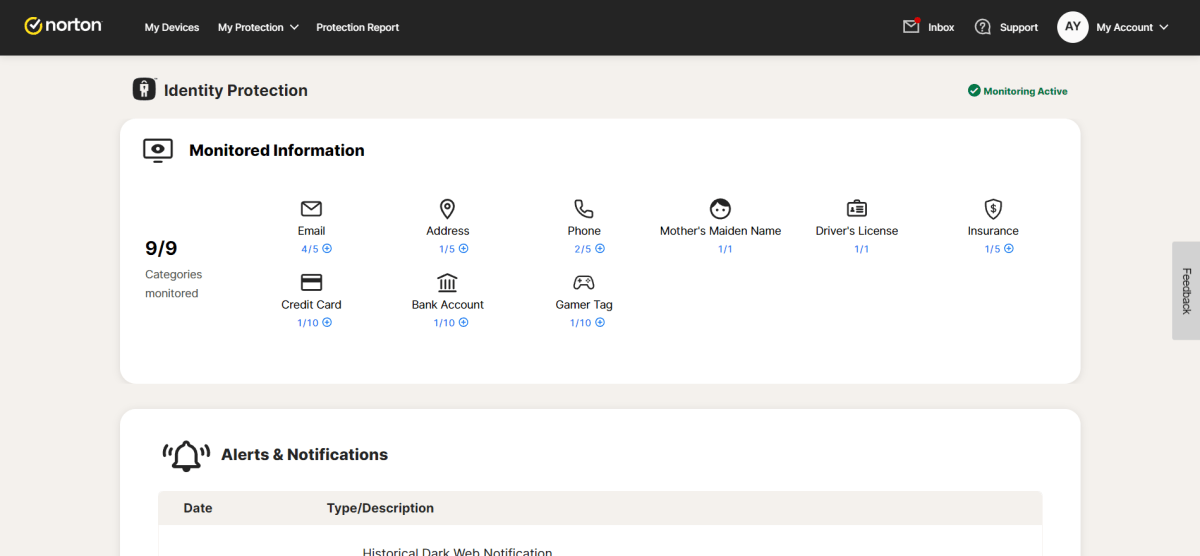Add another phone via the plus icon
The width and height of the screenshot is (1200, 556).
[x=600, y=248]
